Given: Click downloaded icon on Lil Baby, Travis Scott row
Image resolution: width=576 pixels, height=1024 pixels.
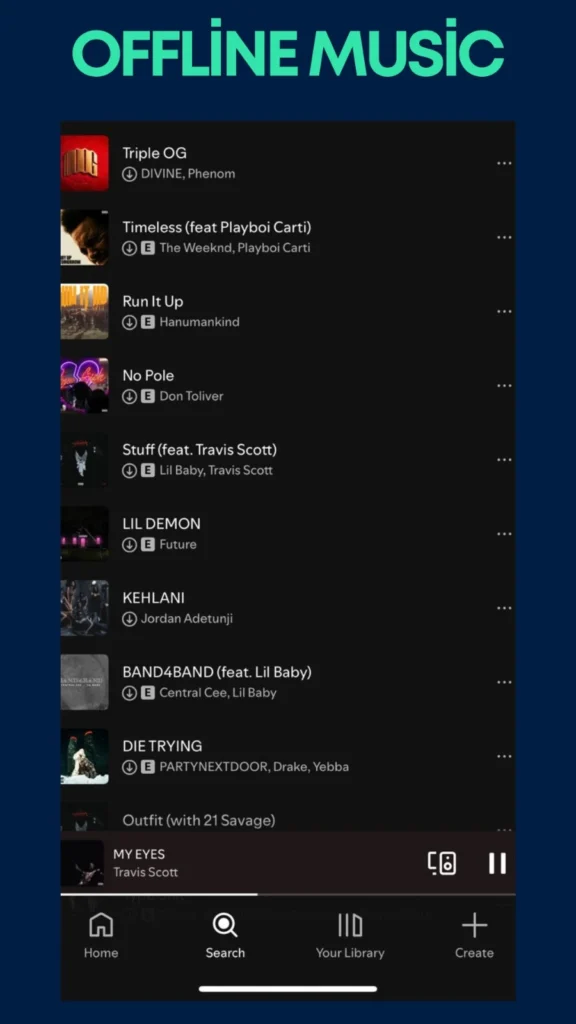Looking at the screenshot, I should (129, 470).
